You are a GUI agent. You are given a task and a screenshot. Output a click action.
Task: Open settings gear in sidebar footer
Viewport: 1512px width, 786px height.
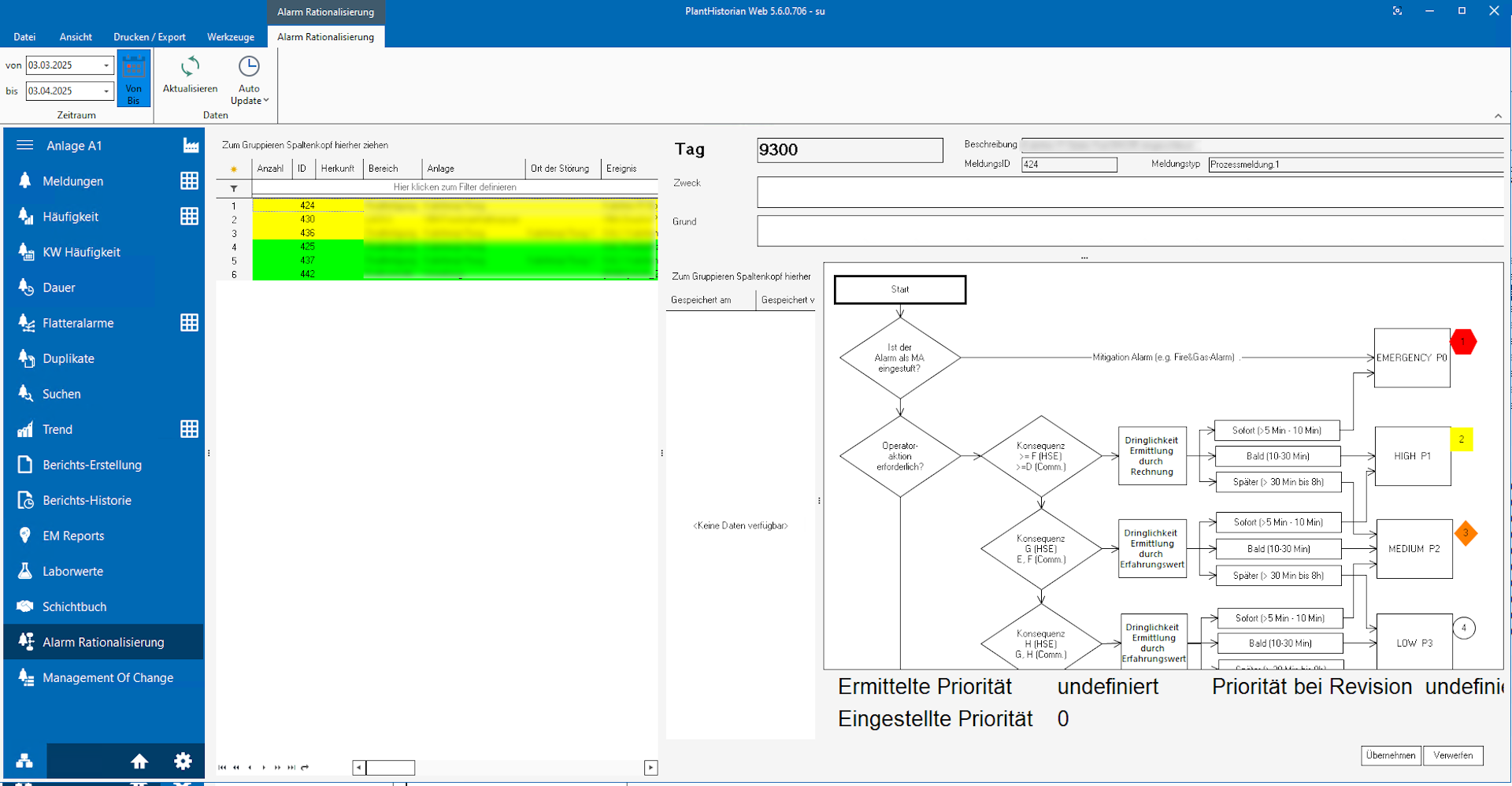pos(183,761)
